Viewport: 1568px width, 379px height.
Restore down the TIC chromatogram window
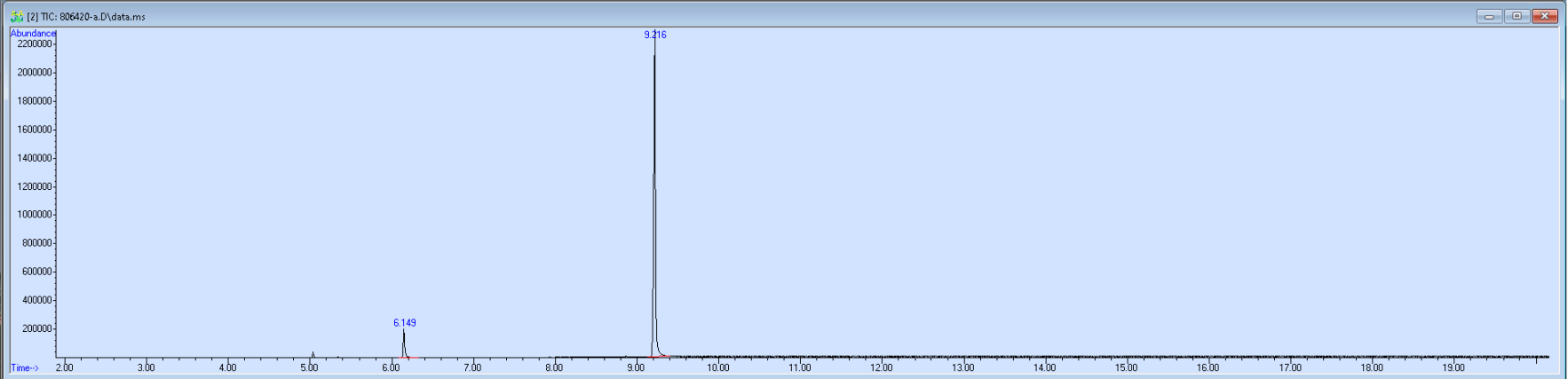click(x=1517, y=16)
